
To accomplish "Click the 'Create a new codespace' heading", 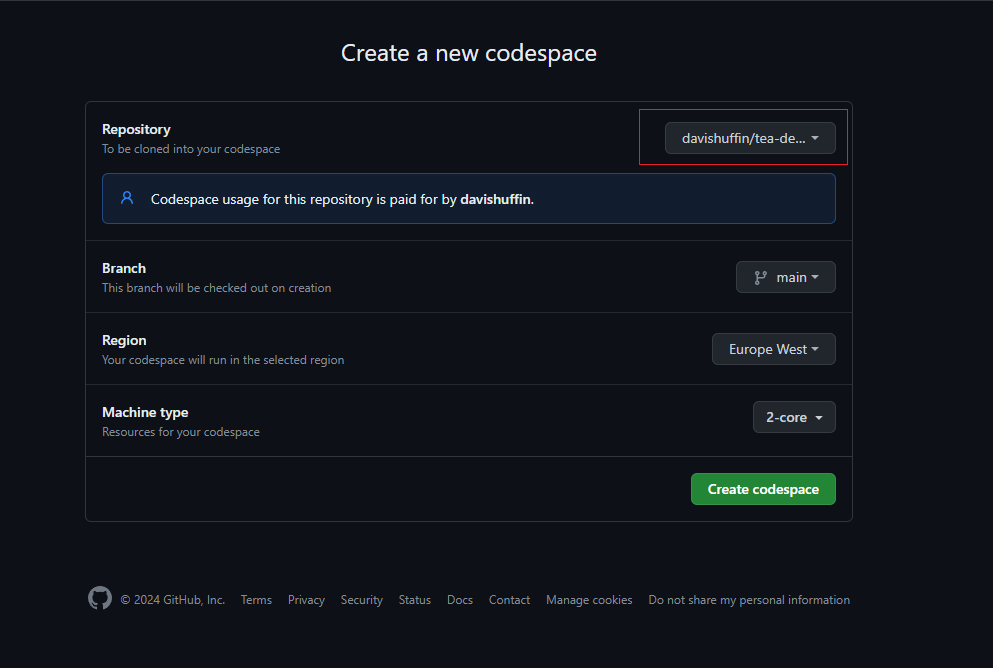I will pos(469,53).
